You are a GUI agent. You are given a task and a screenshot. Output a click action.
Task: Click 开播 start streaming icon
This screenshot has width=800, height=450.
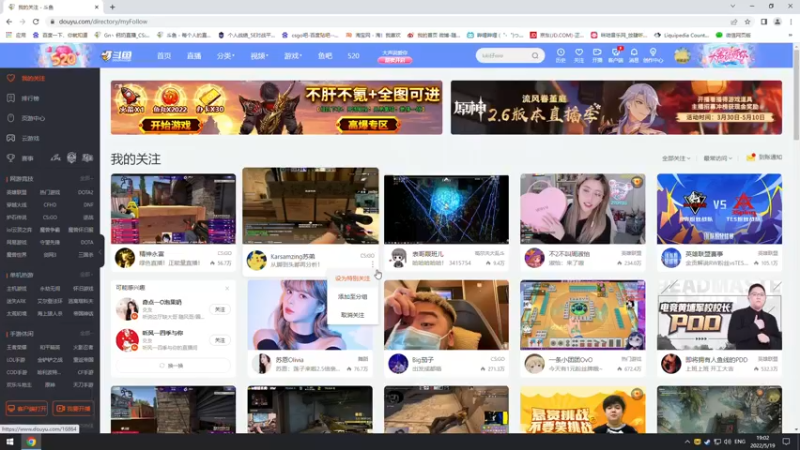point(597,55)
